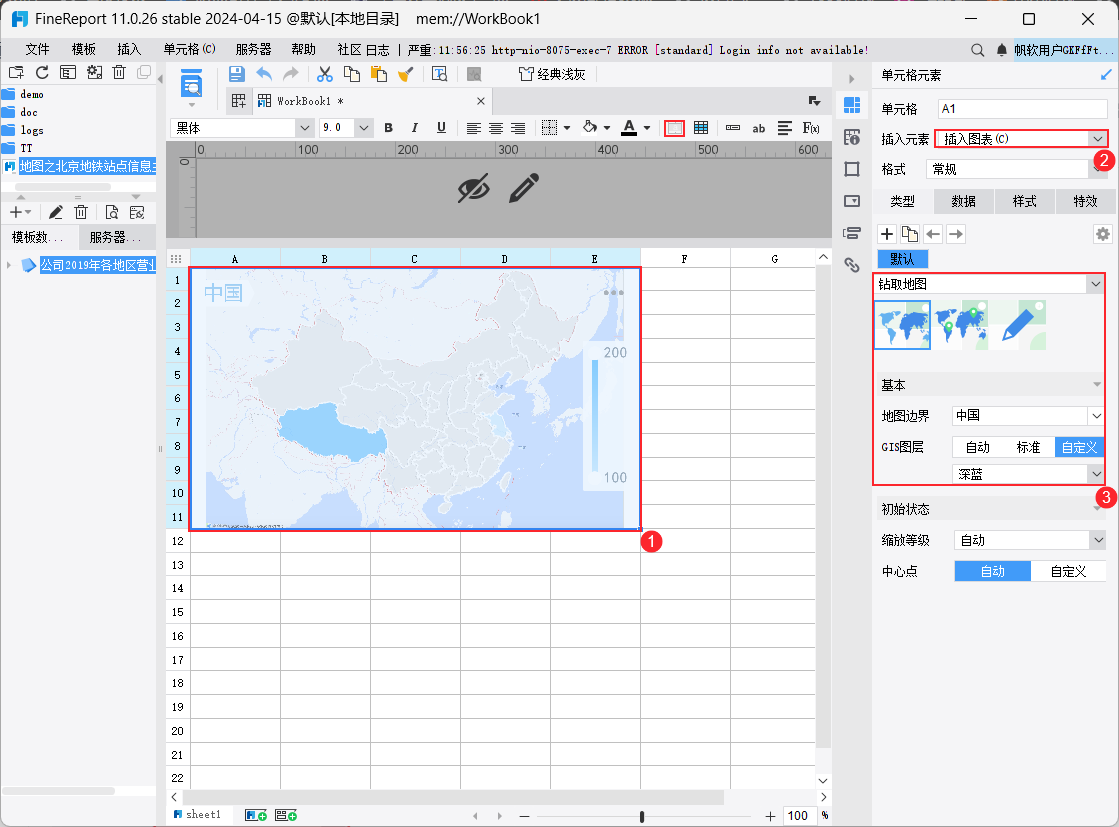The height and width of the screenshot is (827, 1119).
Task: Click the gear settings icon in chart type panel
Action: (x=1102, y=234)
